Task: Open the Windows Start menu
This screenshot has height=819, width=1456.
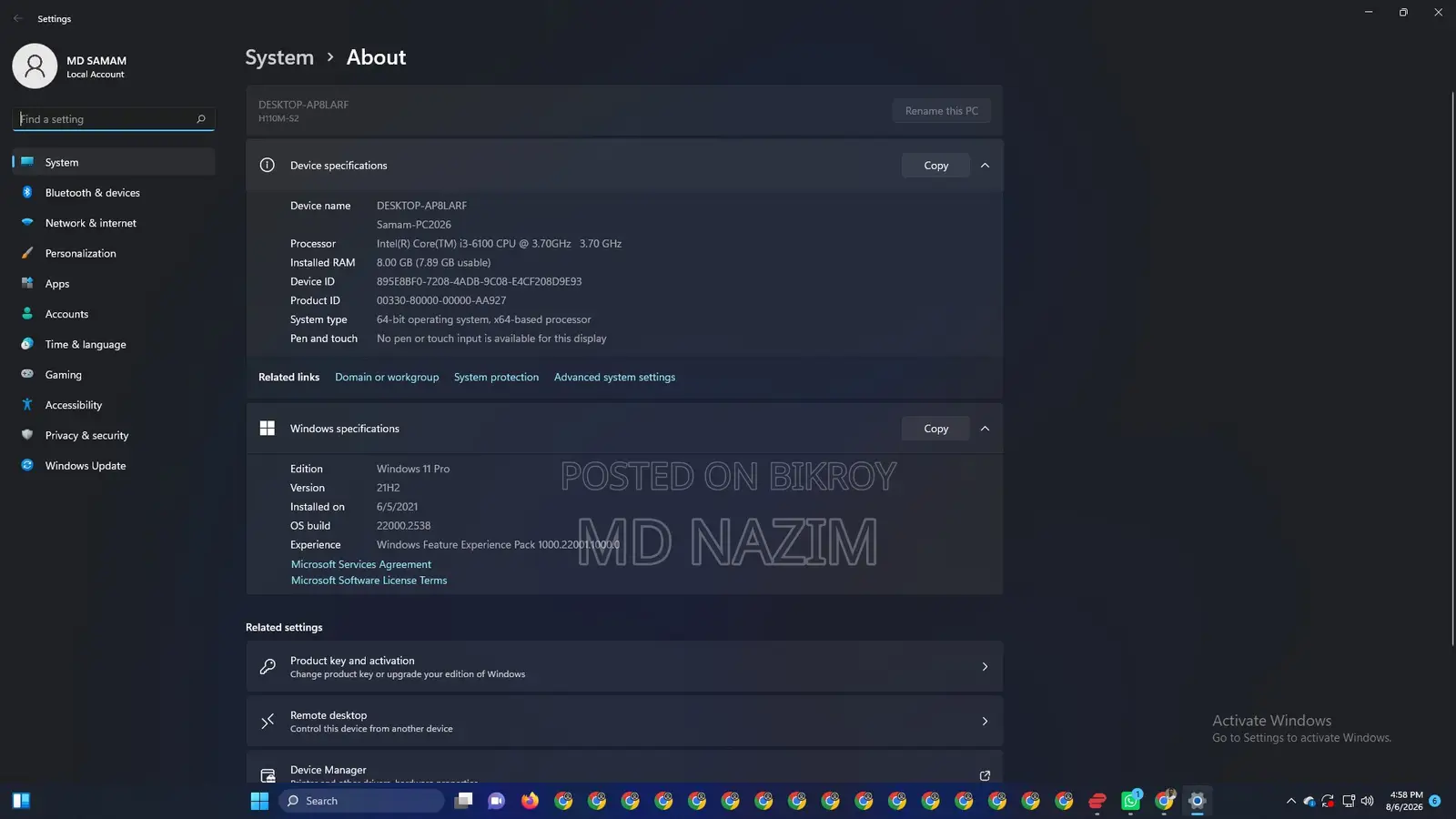Action: pos(259,801)
